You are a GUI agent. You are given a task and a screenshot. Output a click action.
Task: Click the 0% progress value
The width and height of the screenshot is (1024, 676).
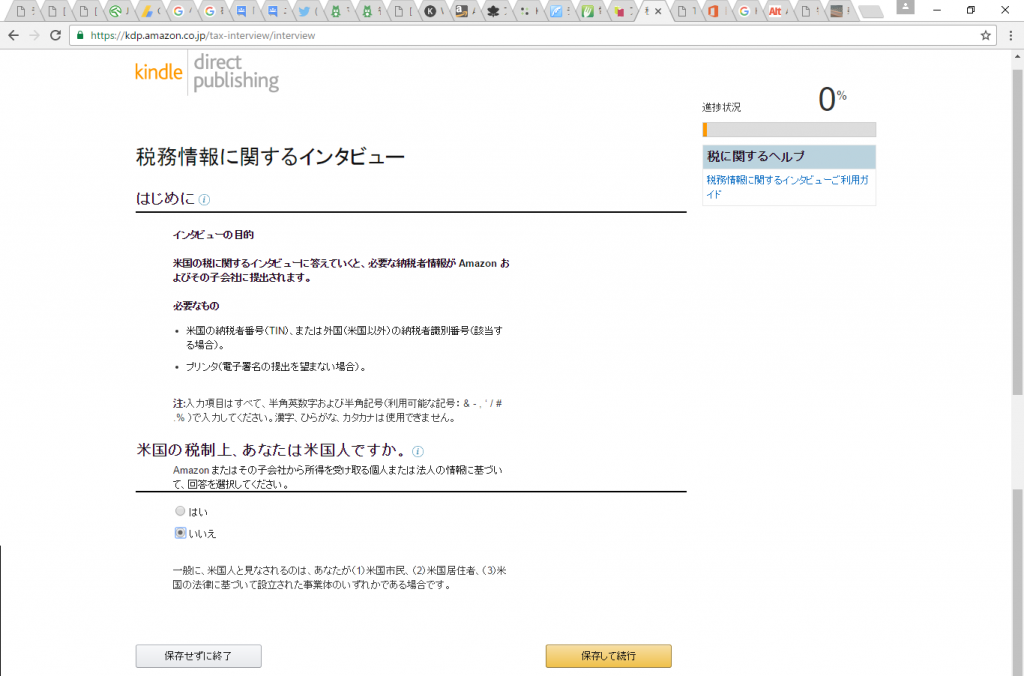pyautogui.click(x=832, y=100)
